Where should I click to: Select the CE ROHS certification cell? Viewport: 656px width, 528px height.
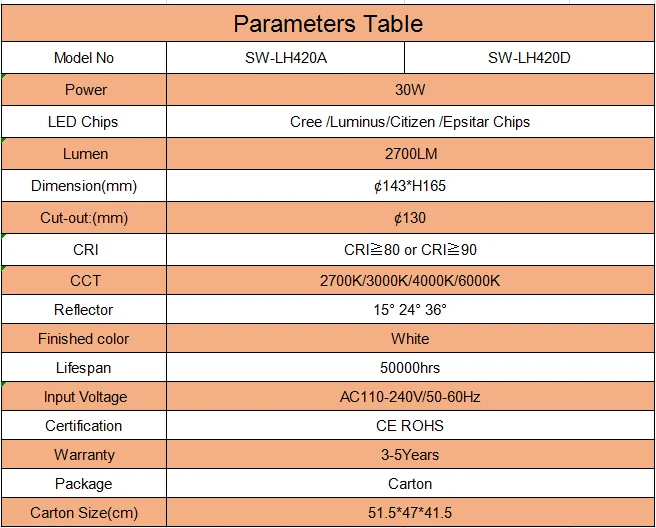click(410, 426)
